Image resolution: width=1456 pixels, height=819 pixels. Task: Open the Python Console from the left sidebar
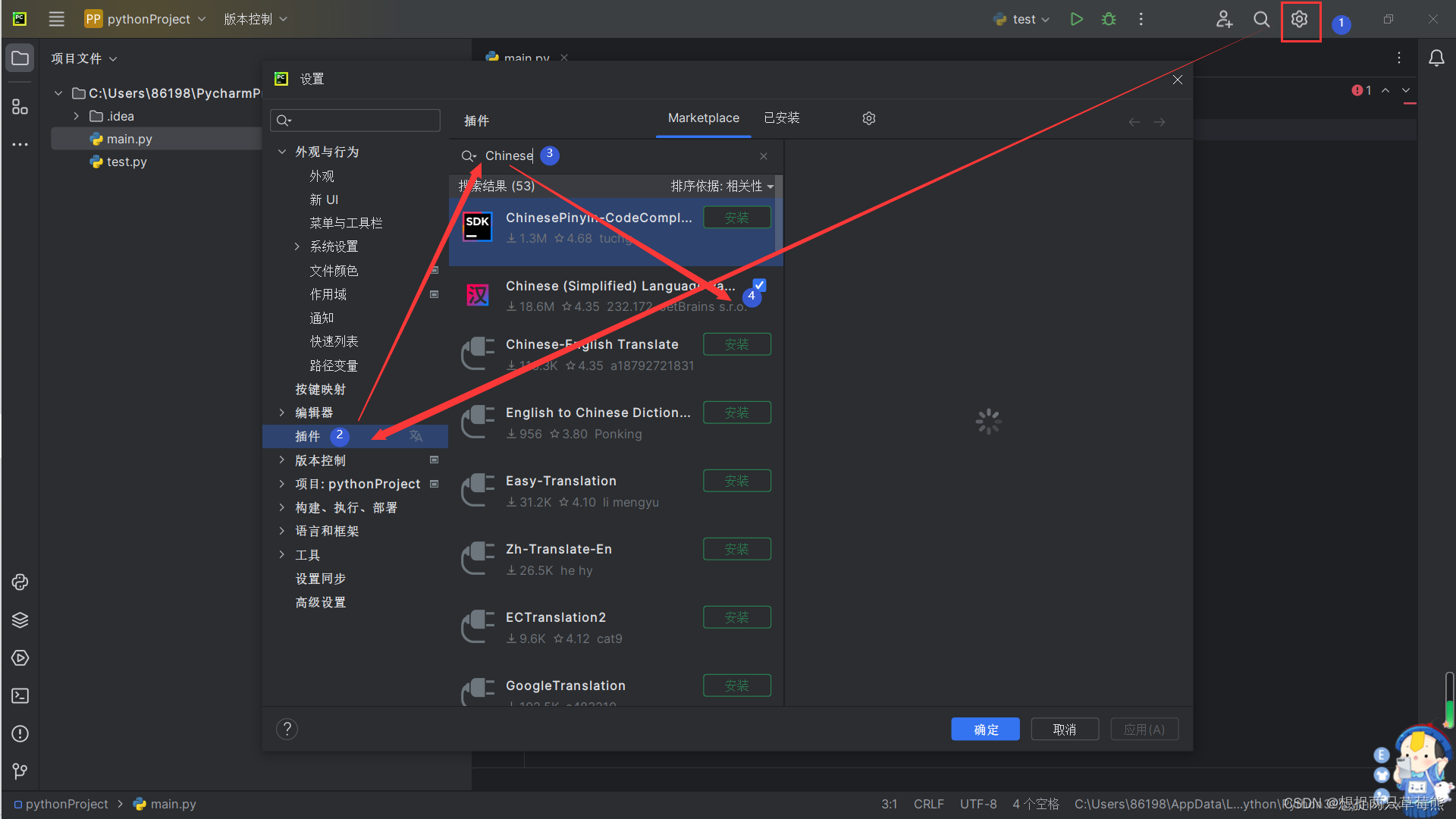pos(20,582)
